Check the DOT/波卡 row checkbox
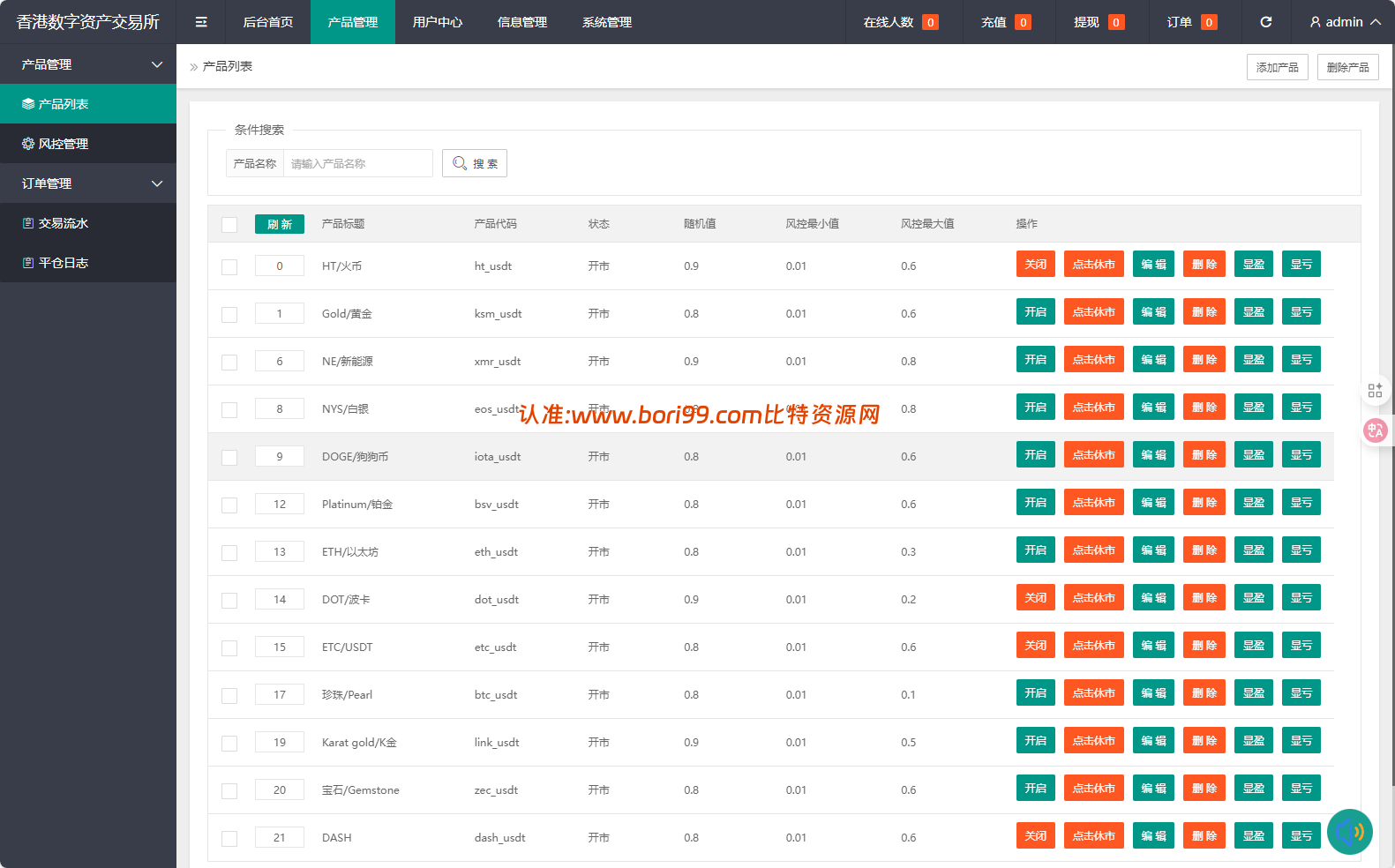Screen dimensions: 1395x868 [x=229, y=600]
